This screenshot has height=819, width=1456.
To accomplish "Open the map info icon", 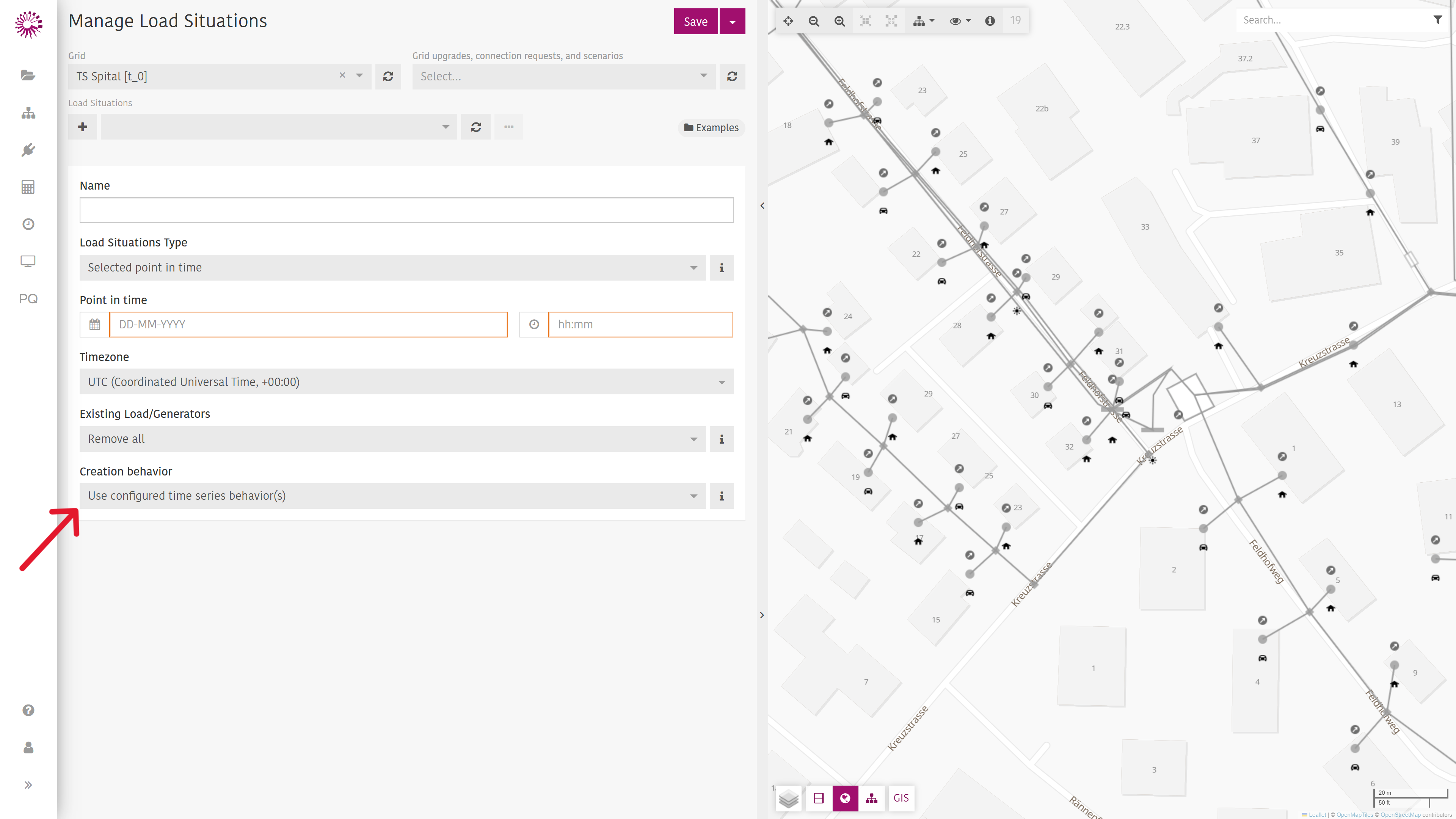I will [x=990, y=21].
